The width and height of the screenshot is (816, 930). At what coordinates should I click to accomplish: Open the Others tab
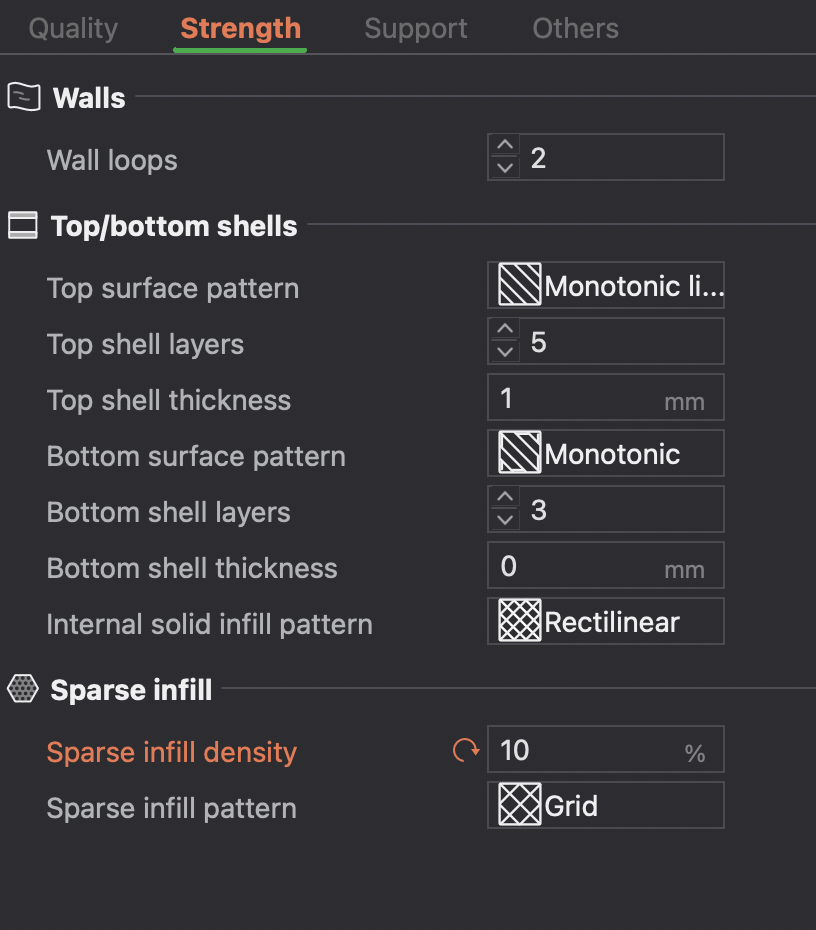click(576, 29)
